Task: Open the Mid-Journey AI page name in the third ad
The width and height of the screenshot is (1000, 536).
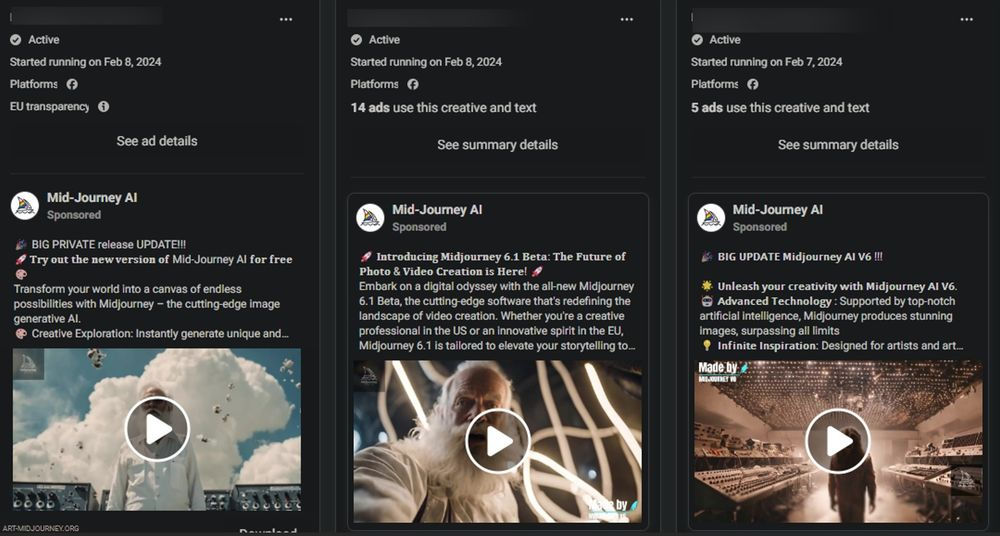Action: pyautogui.click(x=777, y=210)
